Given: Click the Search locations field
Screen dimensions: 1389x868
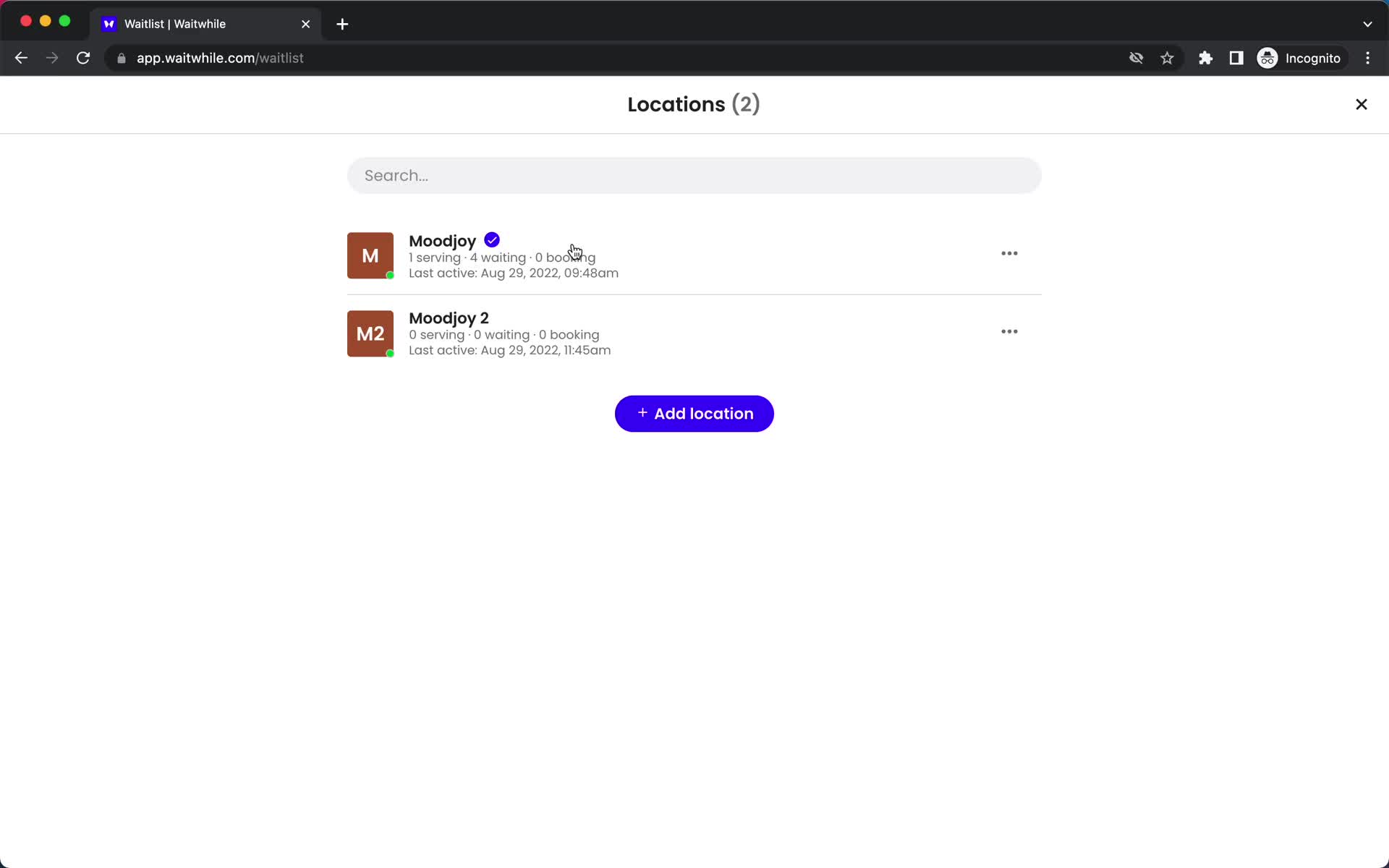Looking at the screenshot, I should (x=694, y=176).
